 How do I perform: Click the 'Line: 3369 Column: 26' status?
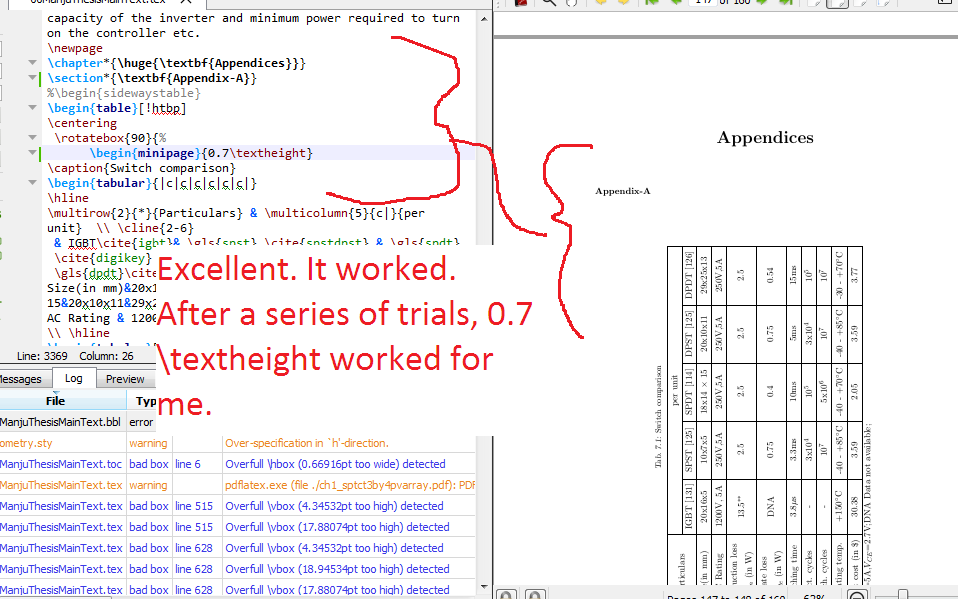[x=75, y=356]
